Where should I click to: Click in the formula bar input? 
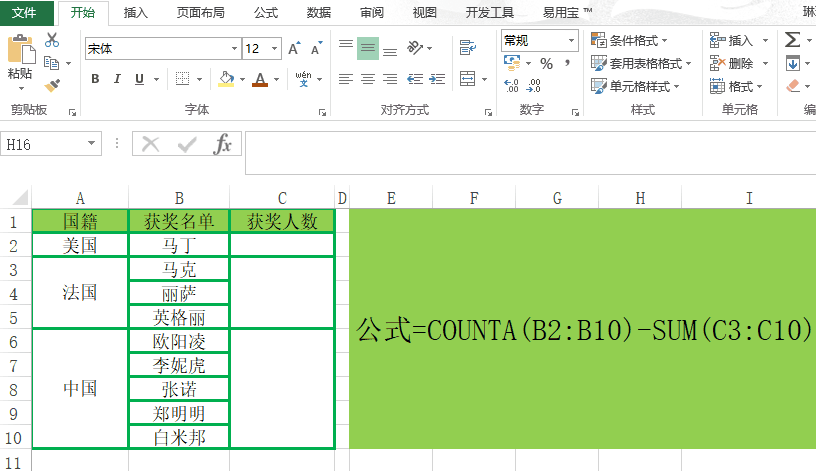click(530, 153)
